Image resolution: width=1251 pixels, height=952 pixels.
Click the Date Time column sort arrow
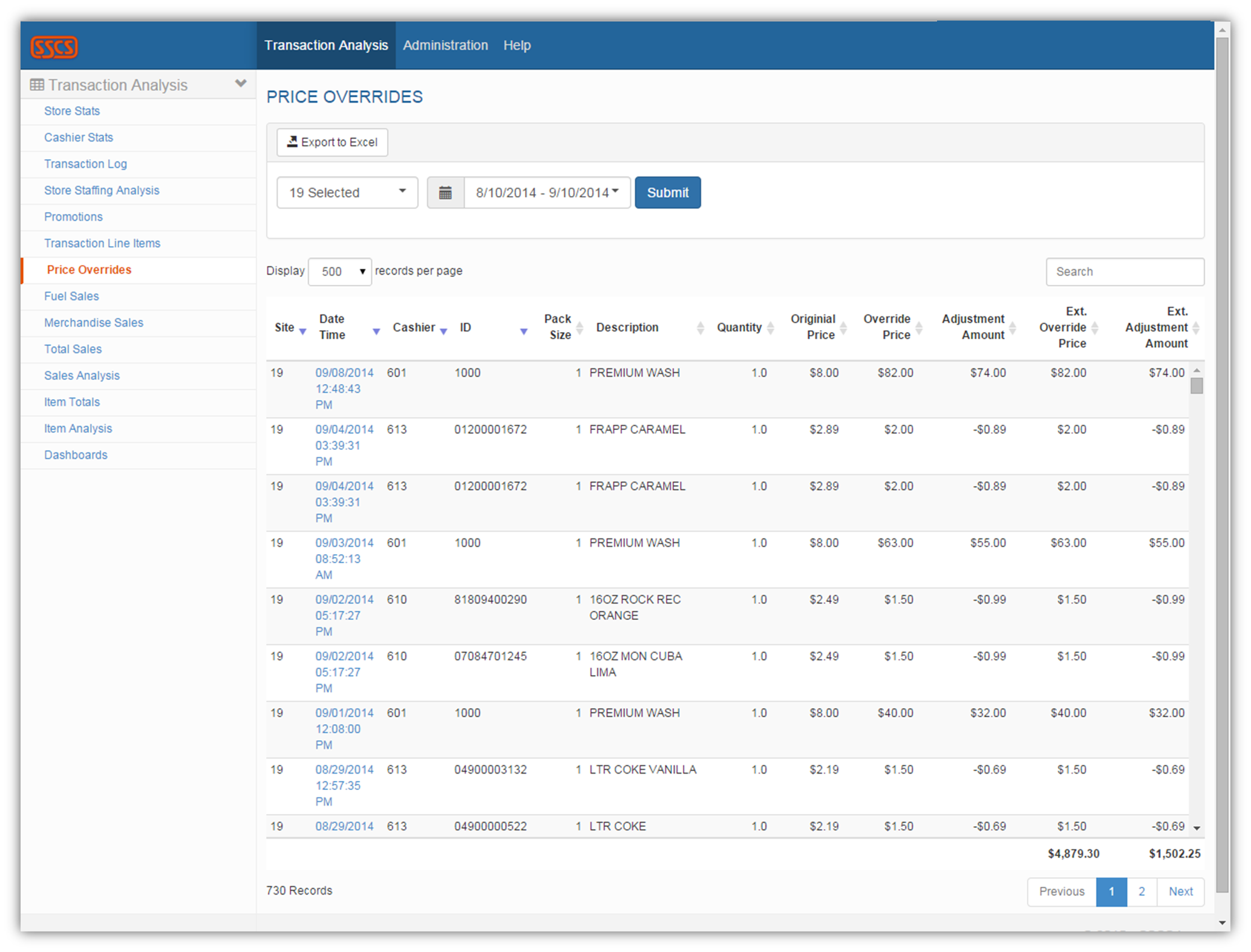tap(376, 331)
